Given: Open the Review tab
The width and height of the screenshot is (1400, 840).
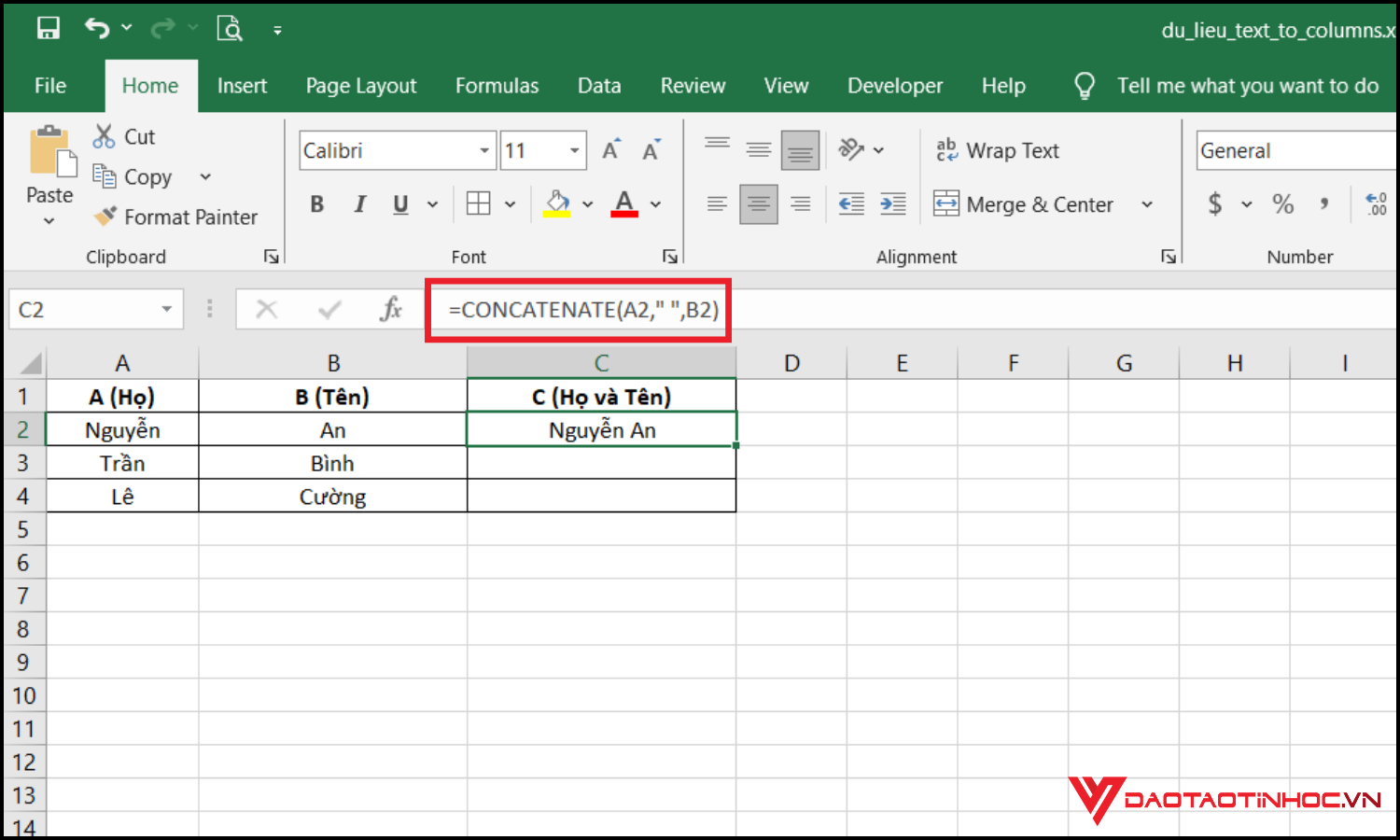Looking at the screenshot, I should [693, 86].
